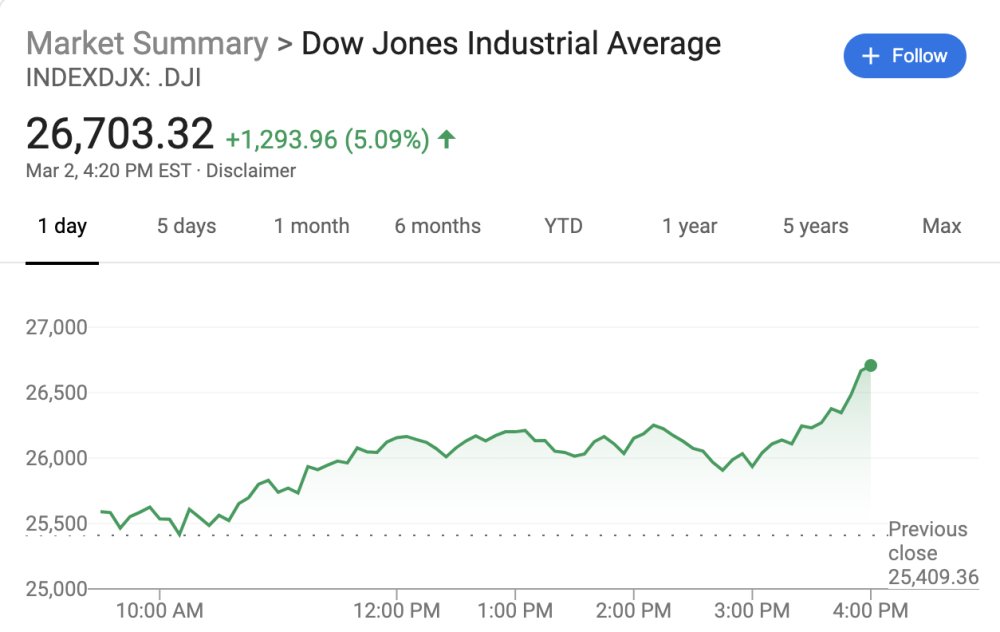Viewport: 1000px width, 632px height.
Task: Select the YTD range tab
Action: pyautogui.click(x=563, y=226)
